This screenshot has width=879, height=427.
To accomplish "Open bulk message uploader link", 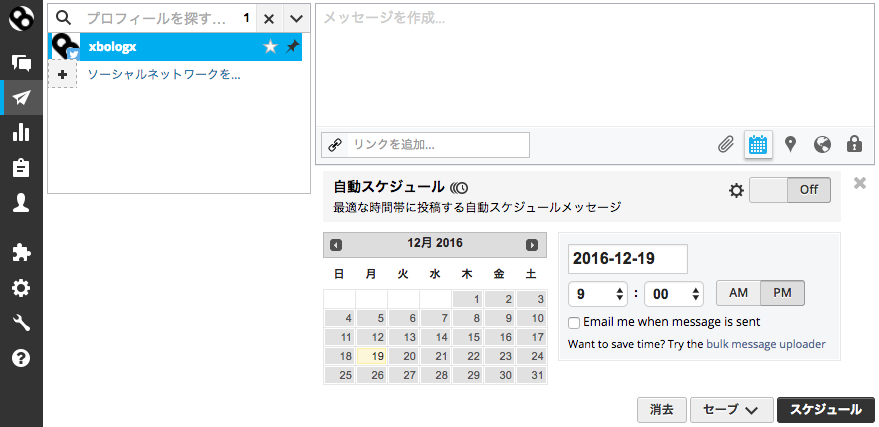I will (x=766, y=344).
